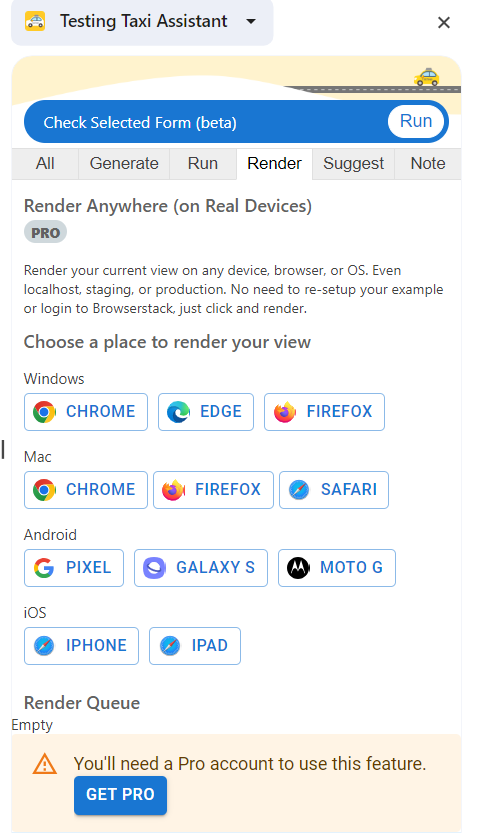Viewport: 482px width, 833px height.
Task: Click the taxi logo icon in header
Action: point(35,22)
